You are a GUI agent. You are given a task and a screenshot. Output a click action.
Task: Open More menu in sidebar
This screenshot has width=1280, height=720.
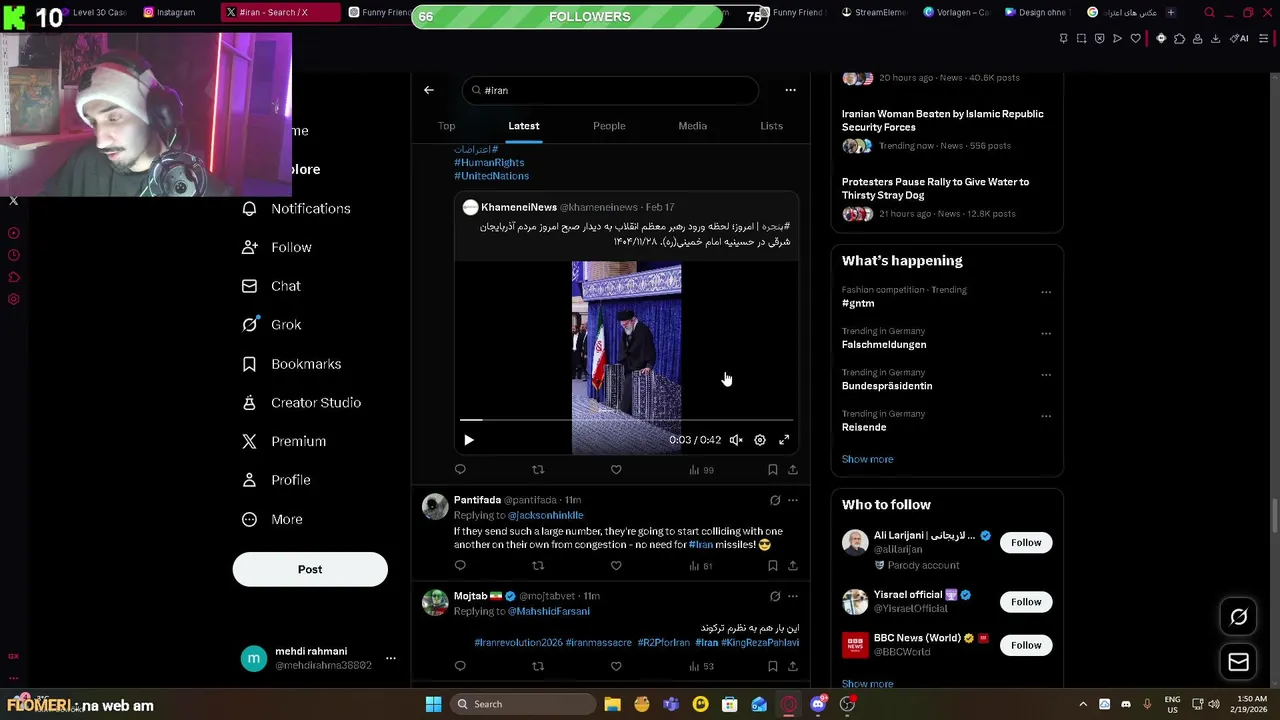tap(272, 519)
